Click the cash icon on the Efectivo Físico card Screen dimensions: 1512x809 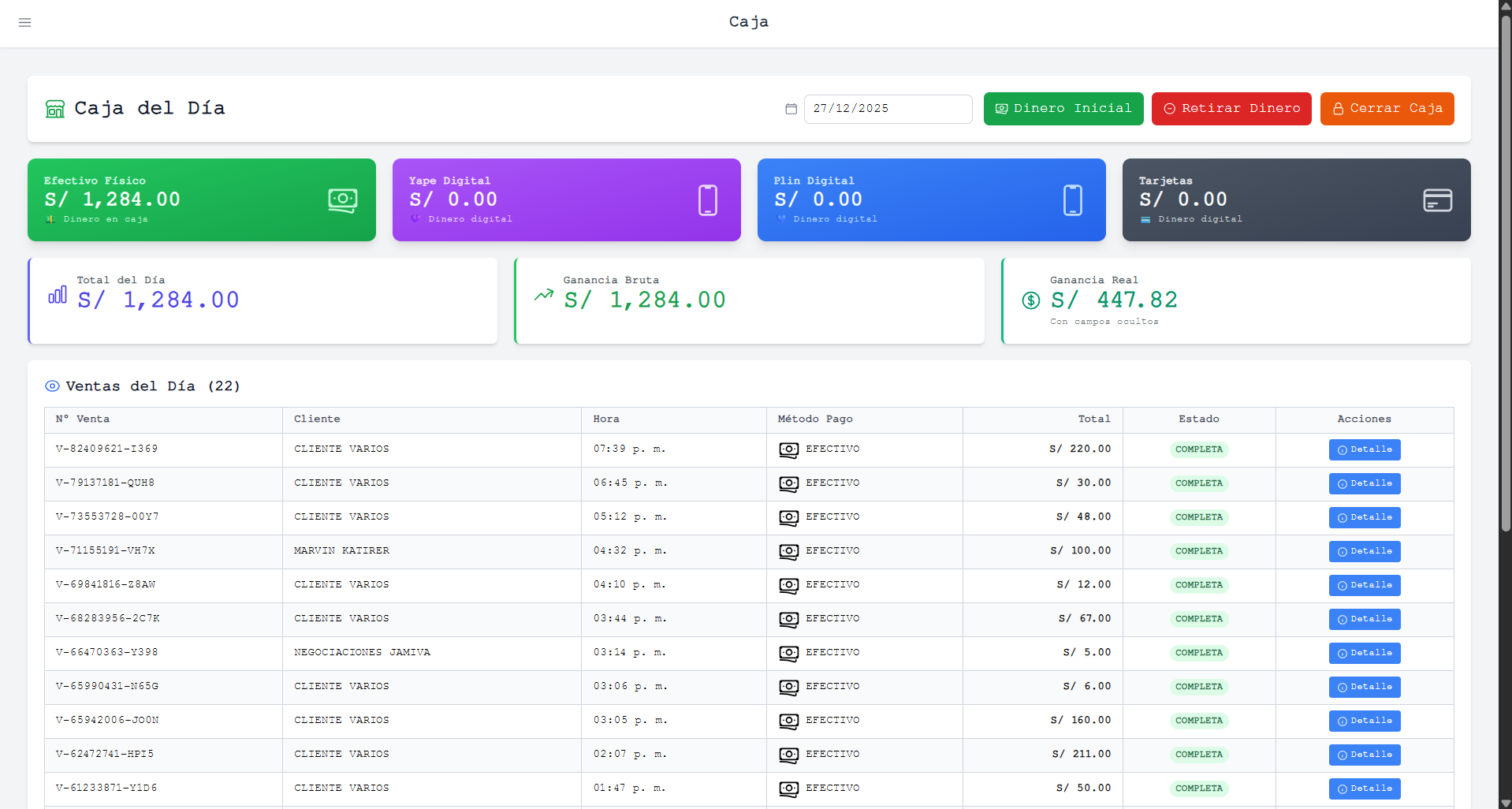point(343,200)
